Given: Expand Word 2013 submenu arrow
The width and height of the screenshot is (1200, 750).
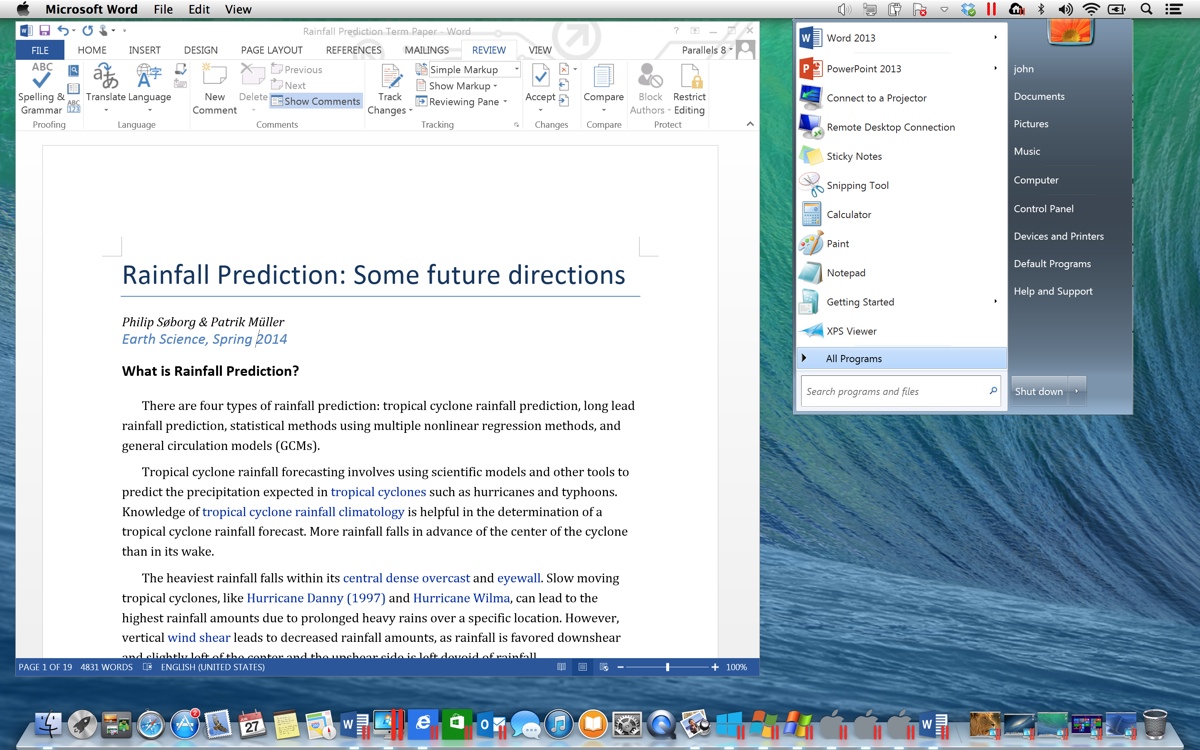Looking at the screenshot, I should [995, 38].
